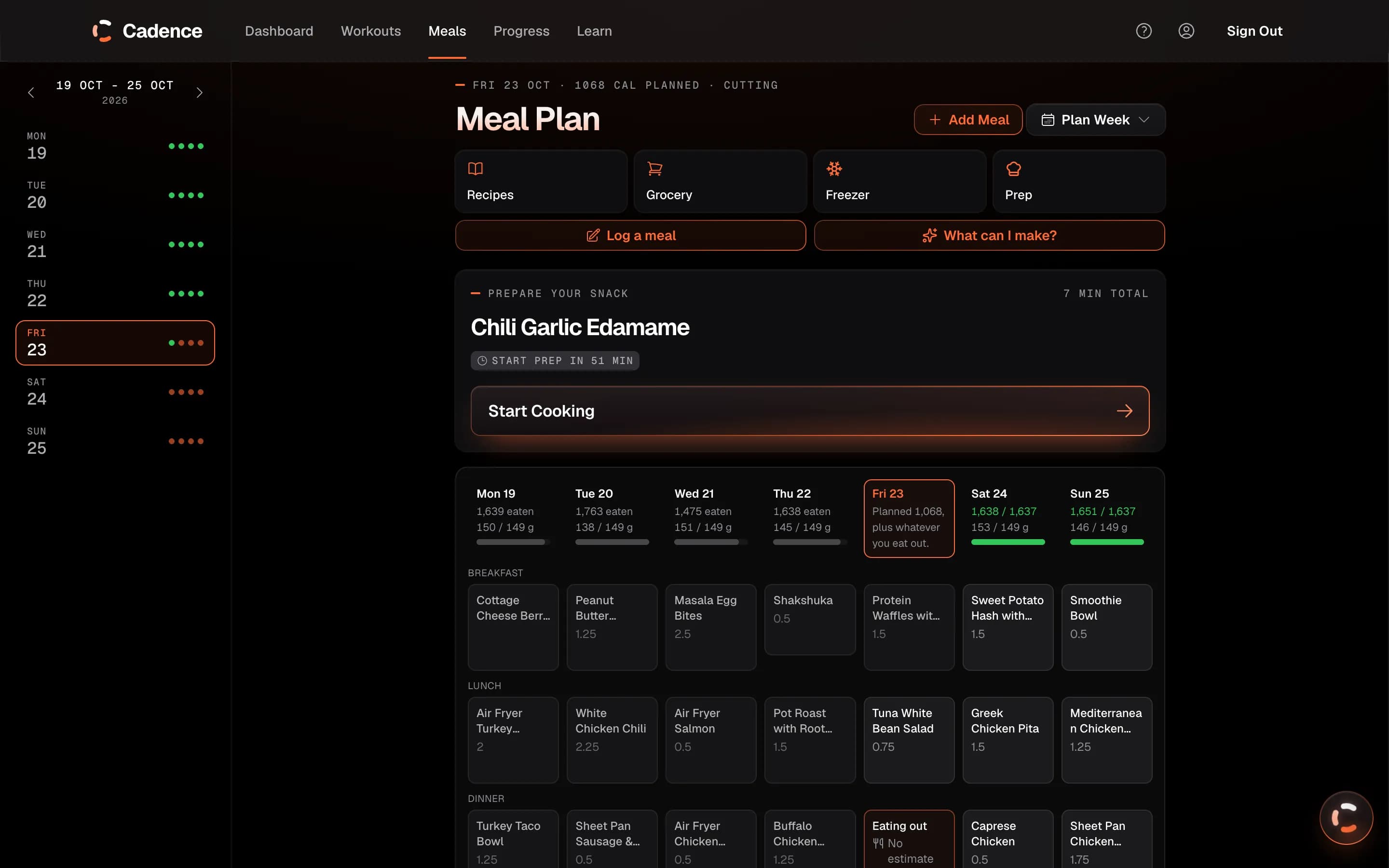Open Air Fryer Salmon card

710,740
